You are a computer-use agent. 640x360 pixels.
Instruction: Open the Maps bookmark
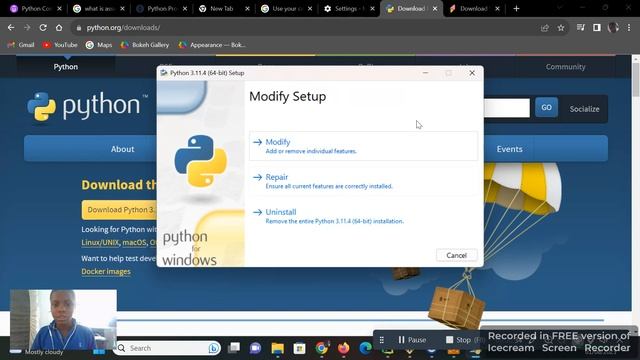pos(99,45)
